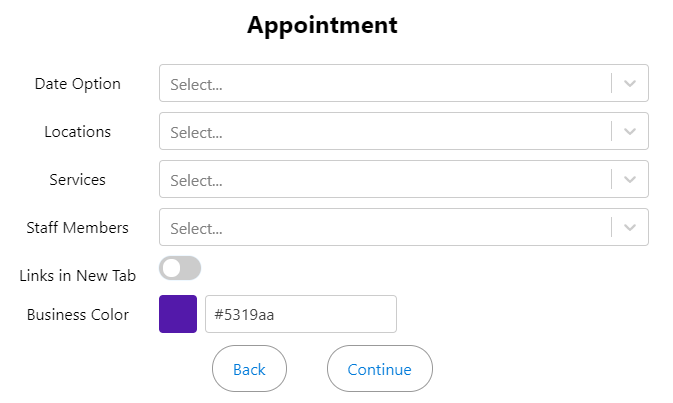
Task: Click the Services chevron arrow icon
Action: point(630,180)
